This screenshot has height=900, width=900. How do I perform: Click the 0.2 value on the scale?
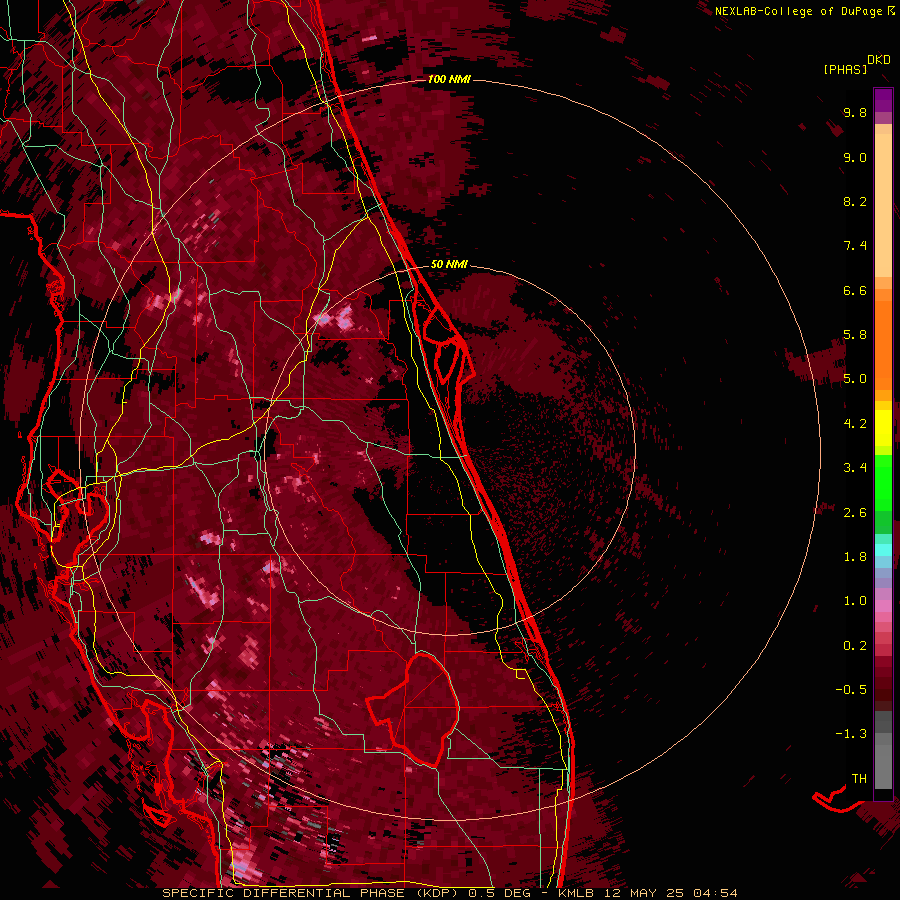pyautogui.click(x=855, y=646)
